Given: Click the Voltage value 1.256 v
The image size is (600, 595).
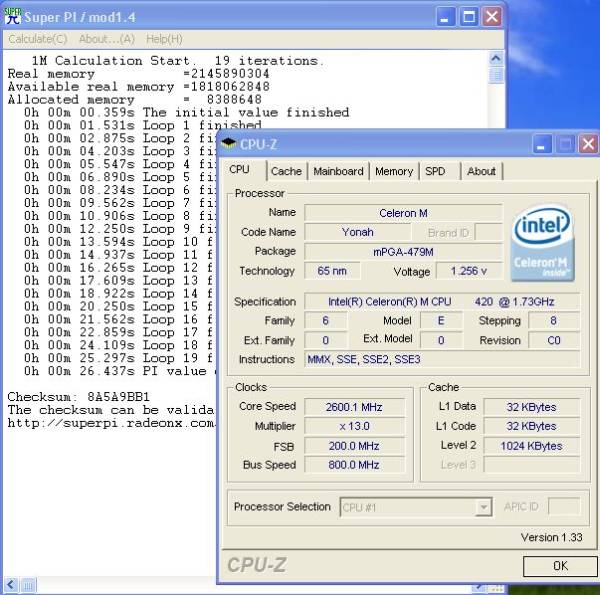Looking at the screenshot, I should 469,271.
